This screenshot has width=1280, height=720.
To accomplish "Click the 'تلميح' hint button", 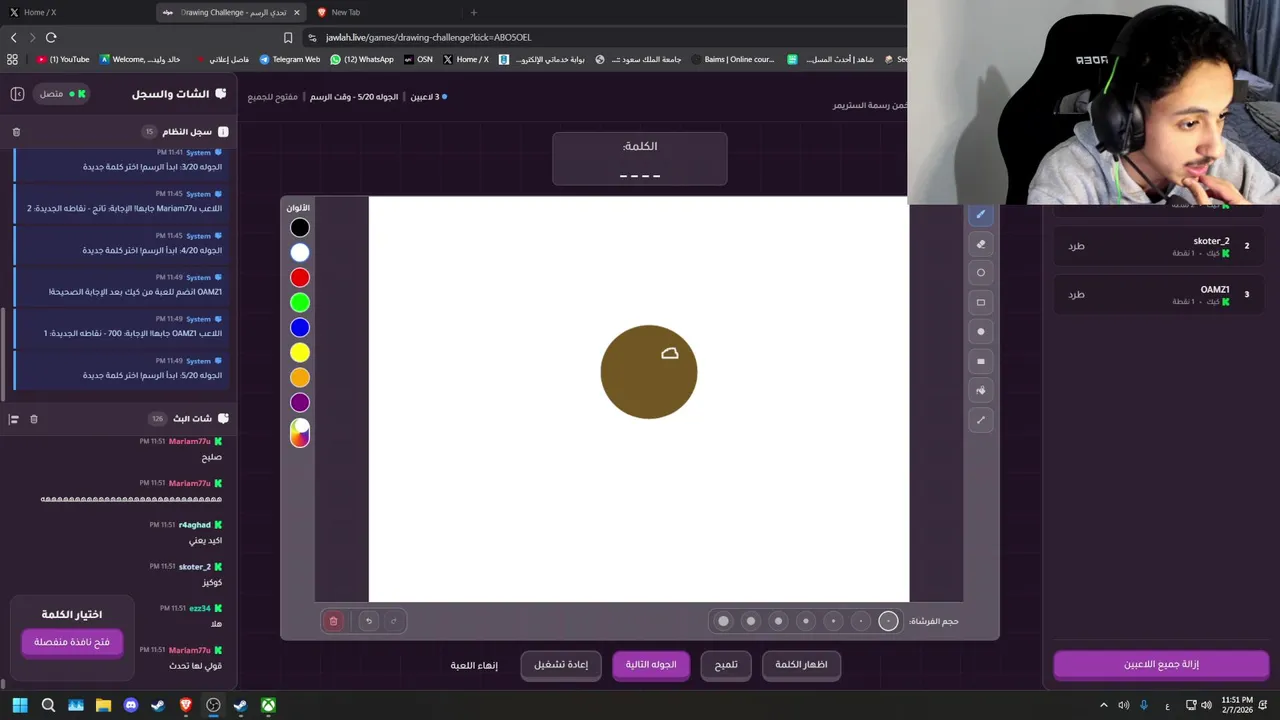I will [x=726, y=665].
